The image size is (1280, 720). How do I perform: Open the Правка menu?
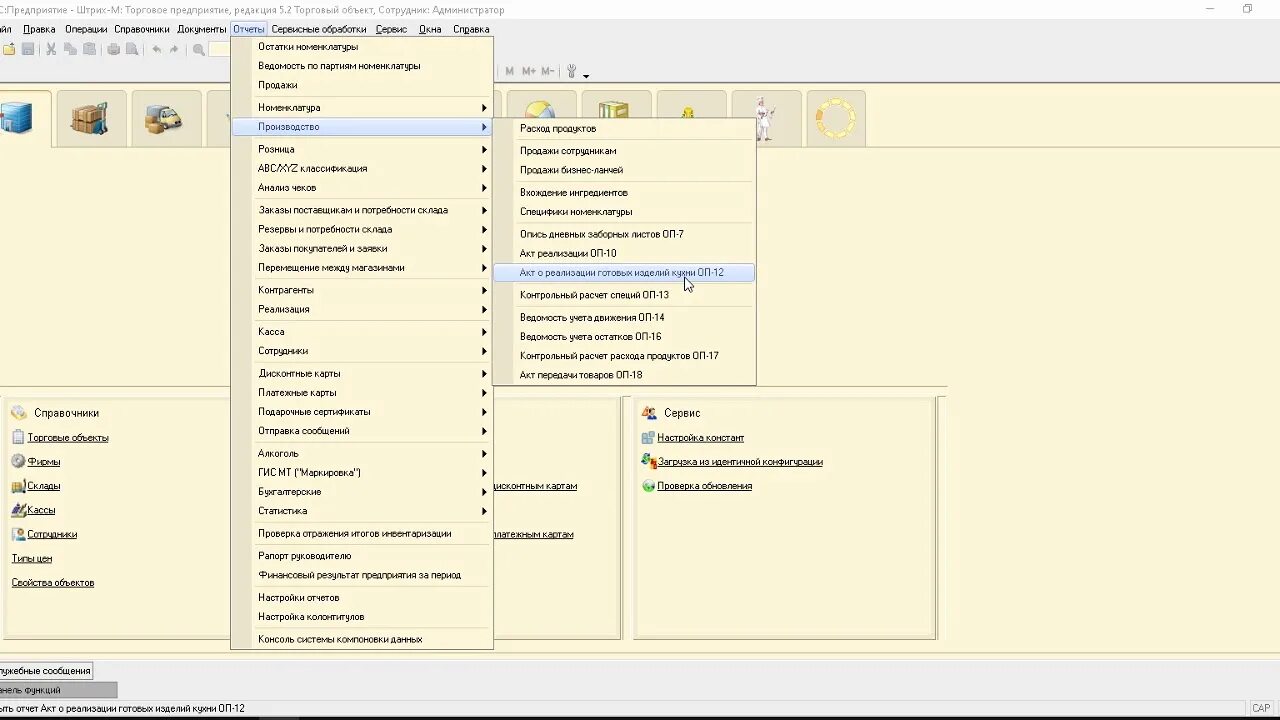click(39, 29)
